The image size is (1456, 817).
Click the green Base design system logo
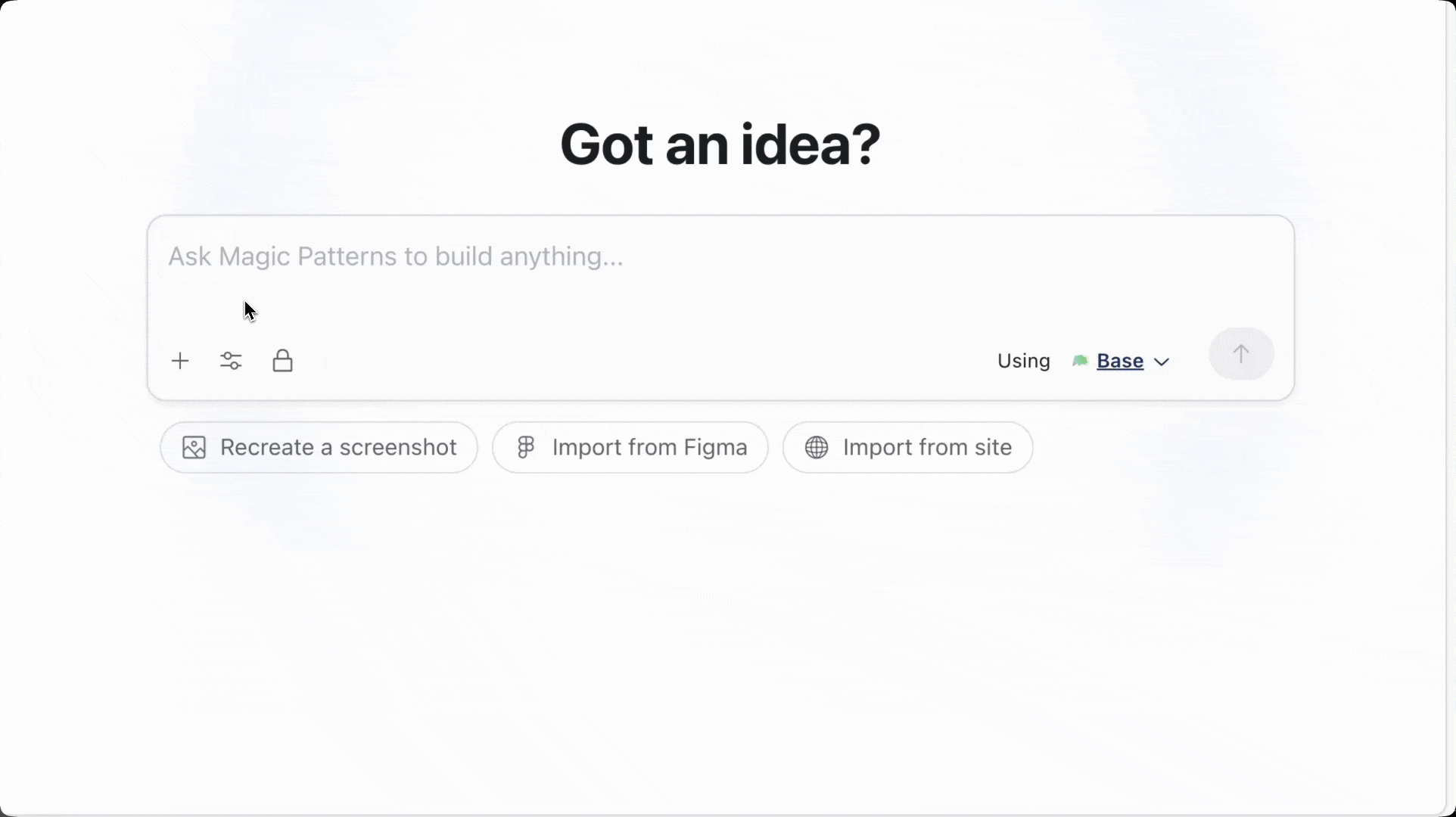pyautogui.click(x=1080, y=361)
